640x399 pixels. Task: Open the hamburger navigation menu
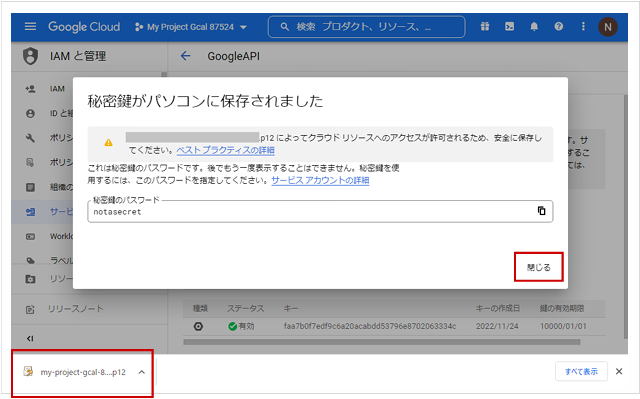click(x=30, y=27)
